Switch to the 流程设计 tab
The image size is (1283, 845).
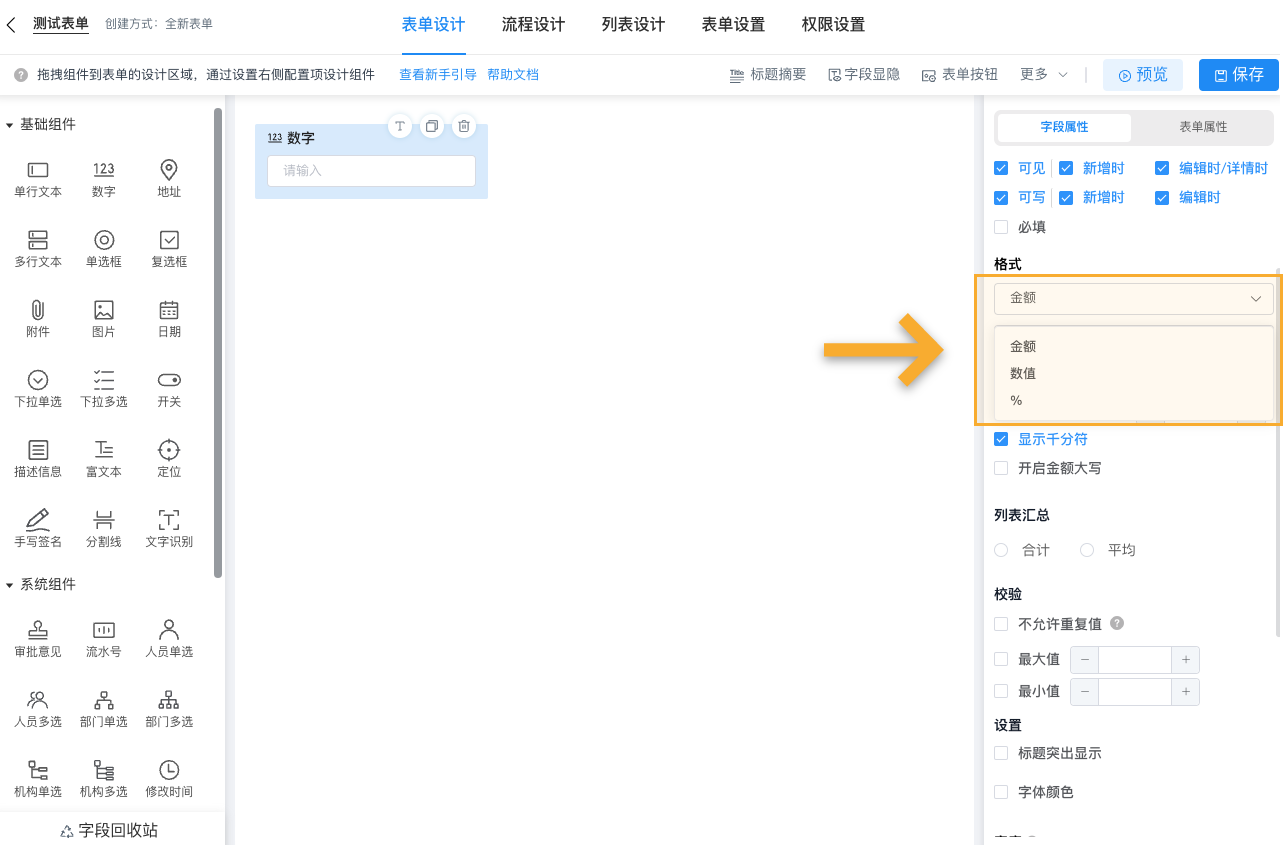pyautogui.click(x=533, y=24)
